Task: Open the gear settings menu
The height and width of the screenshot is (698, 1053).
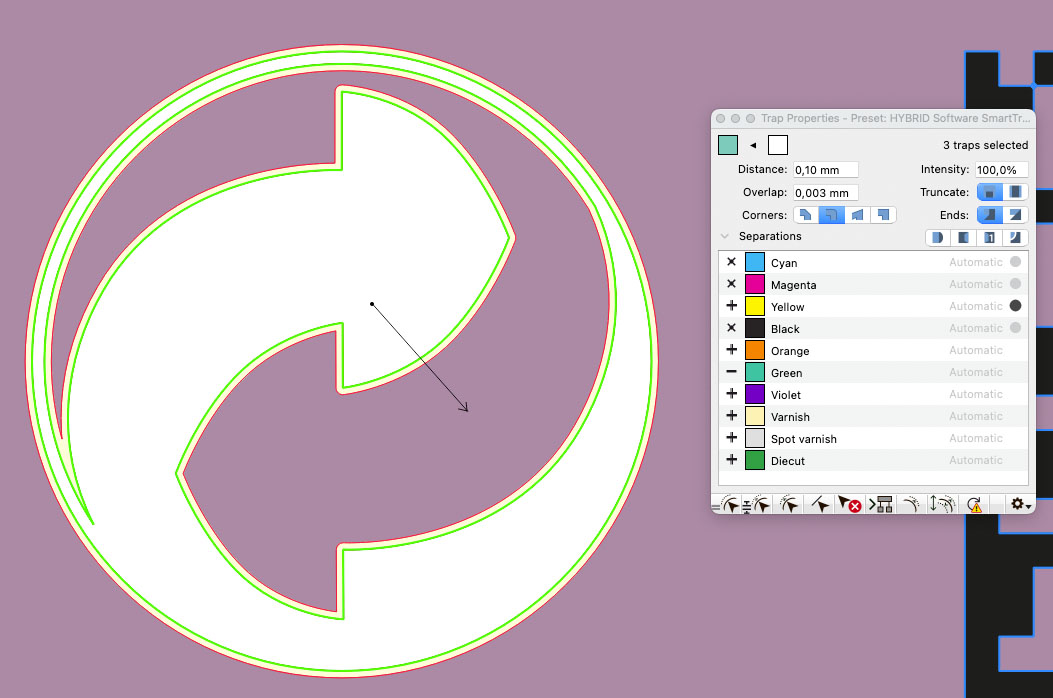Action: click(1020, 505)
